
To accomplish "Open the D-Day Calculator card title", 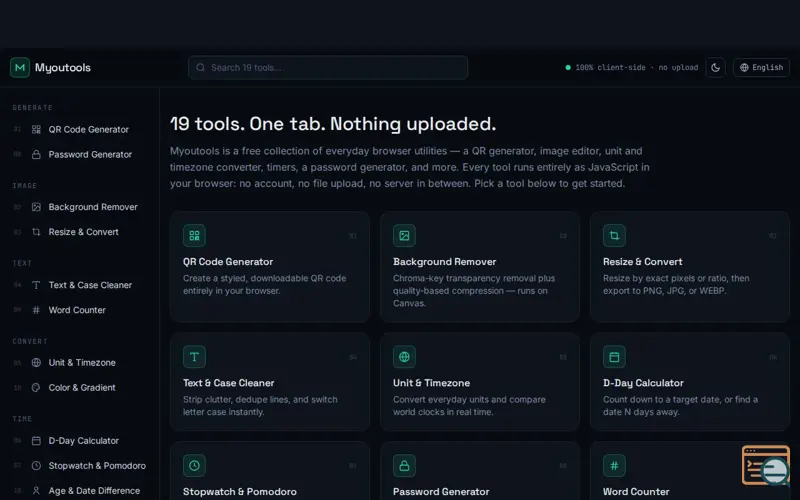I will 643,383.
